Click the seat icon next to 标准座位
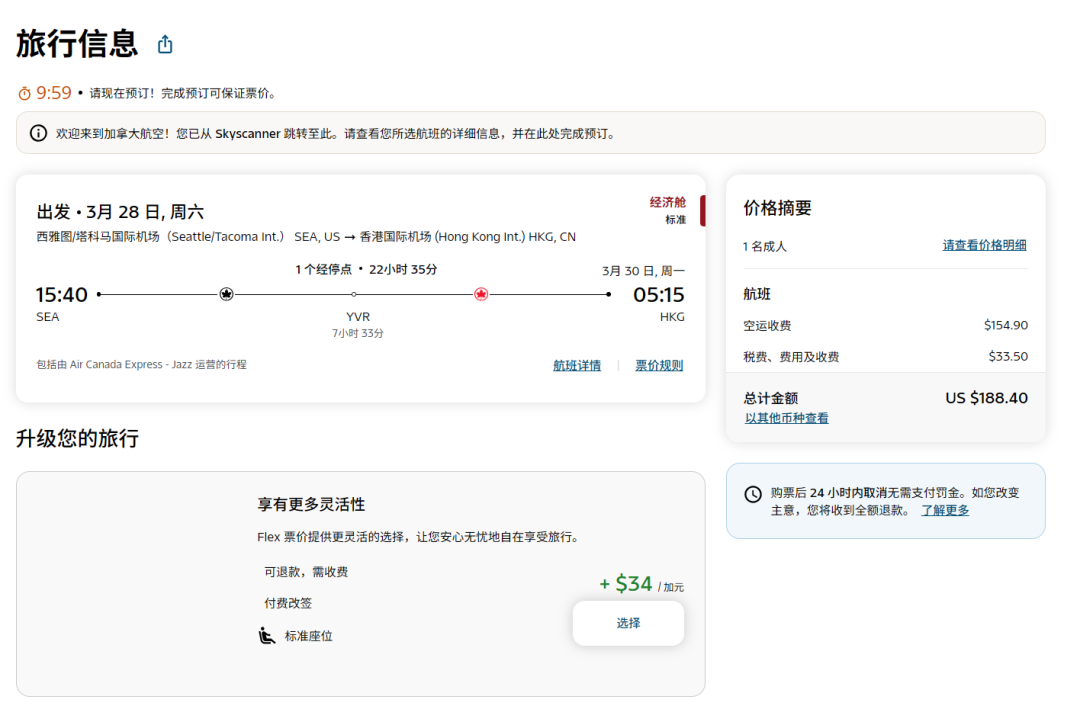This screenshot has height=709, width=1080. tap(267, 635)
